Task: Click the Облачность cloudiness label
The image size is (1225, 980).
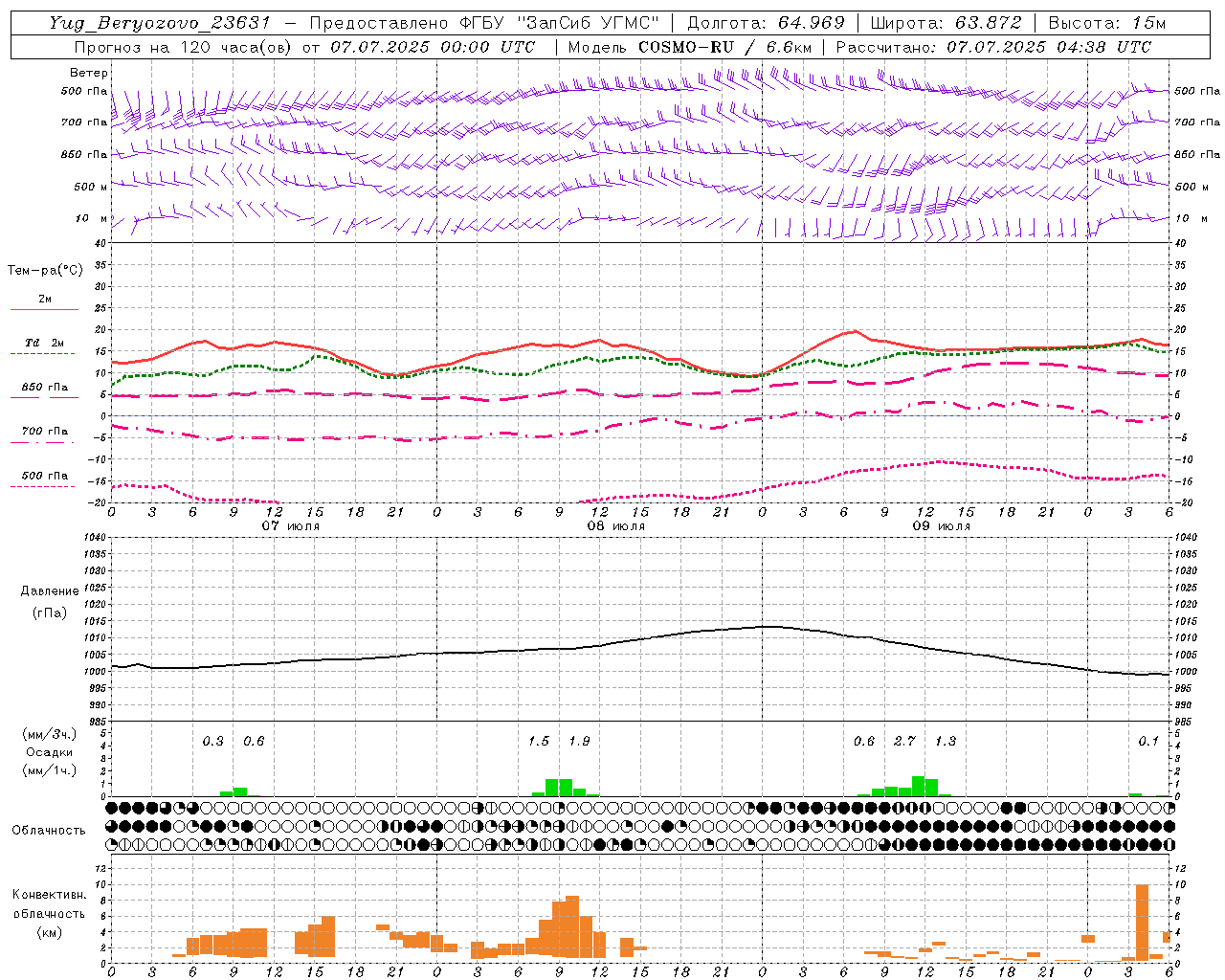Action: click(49, 830)
